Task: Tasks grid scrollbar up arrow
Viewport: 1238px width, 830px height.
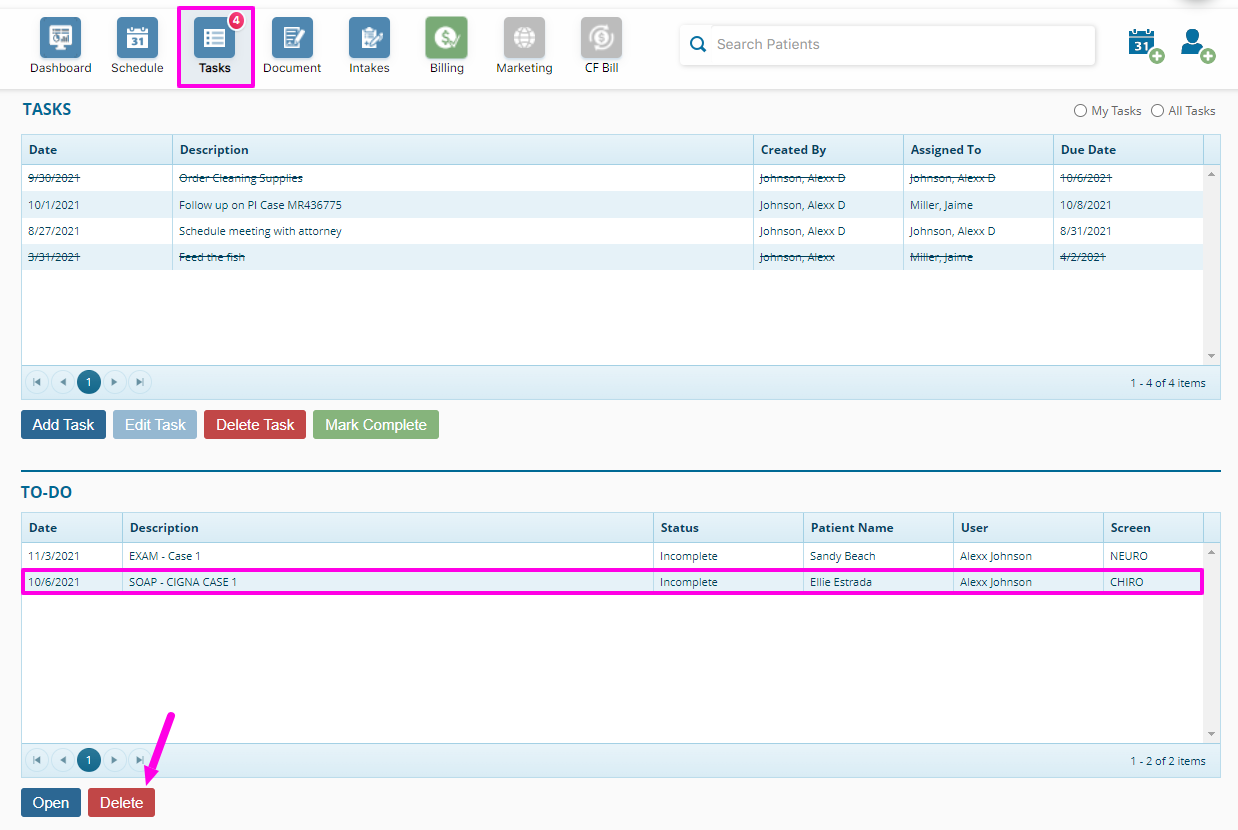Action: click(x=1211, y=174)
